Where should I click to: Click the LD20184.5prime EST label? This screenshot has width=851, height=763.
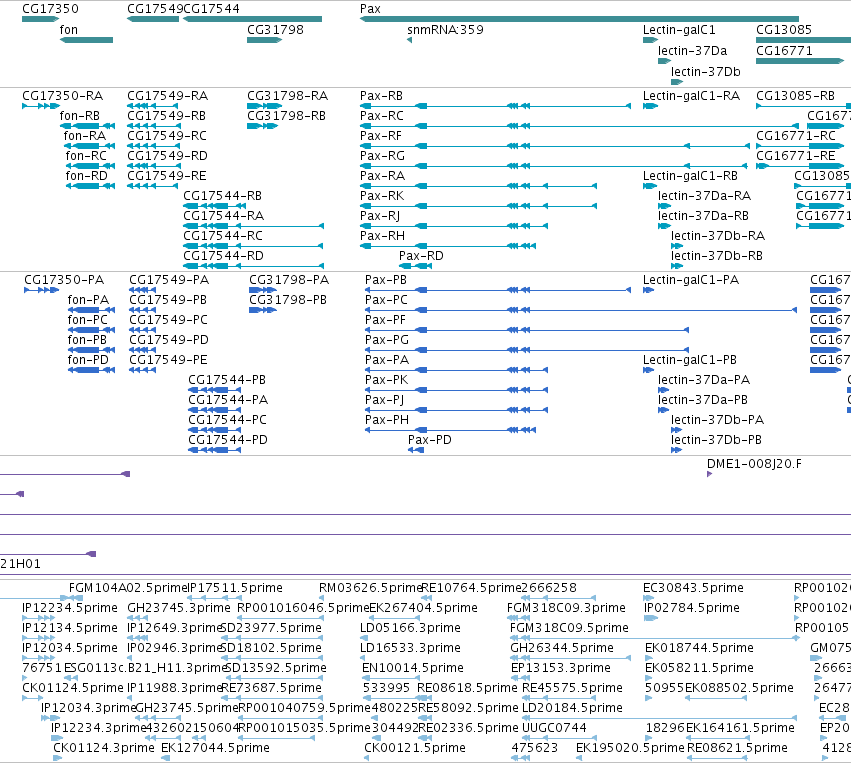572,708
